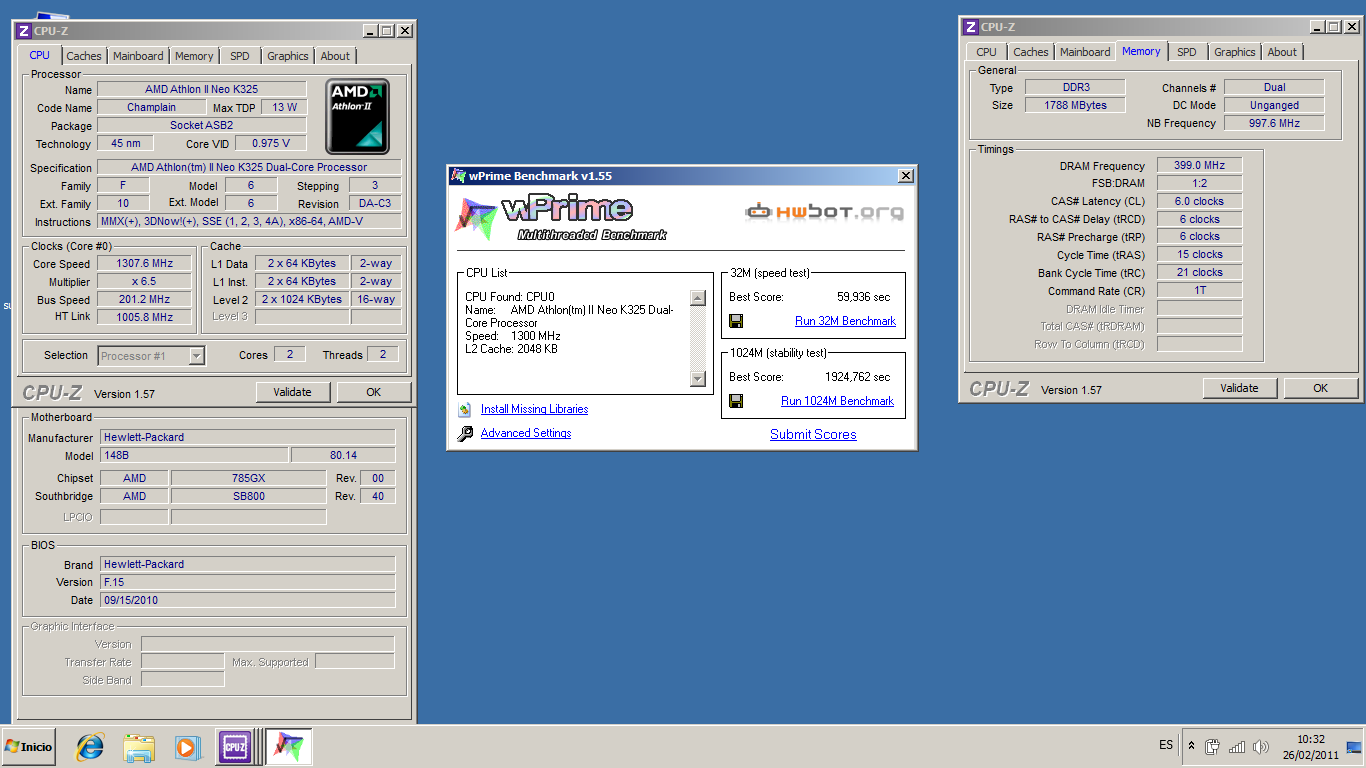Select SPD tab in right CPU-Z window
1366x768 pixels.
1187,52
